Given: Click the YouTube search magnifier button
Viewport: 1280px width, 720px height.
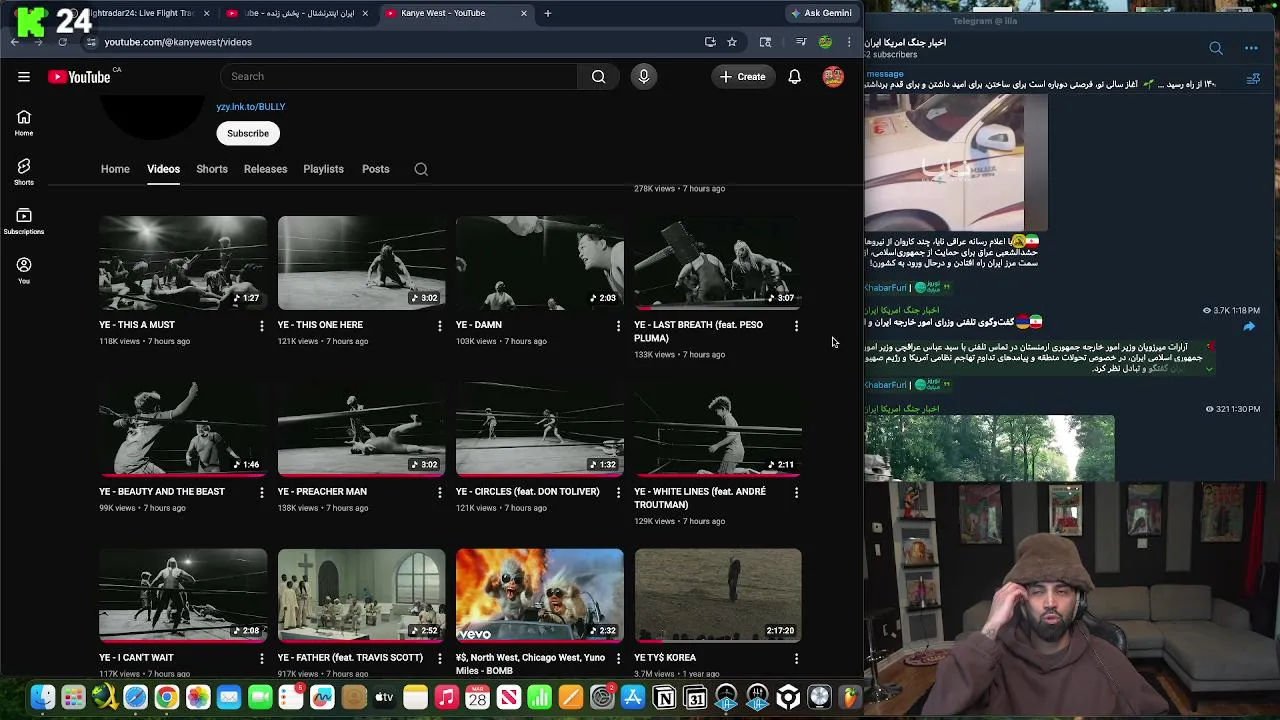Looking at the screenshot, I should coord(598,77).
